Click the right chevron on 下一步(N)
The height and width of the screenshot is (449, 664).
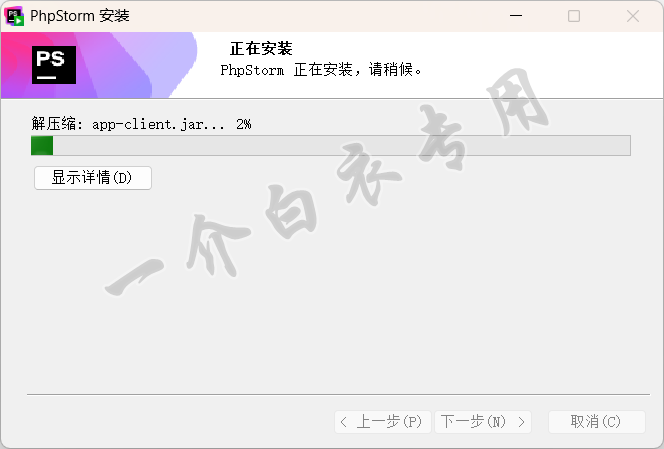[x=521, y=422]
